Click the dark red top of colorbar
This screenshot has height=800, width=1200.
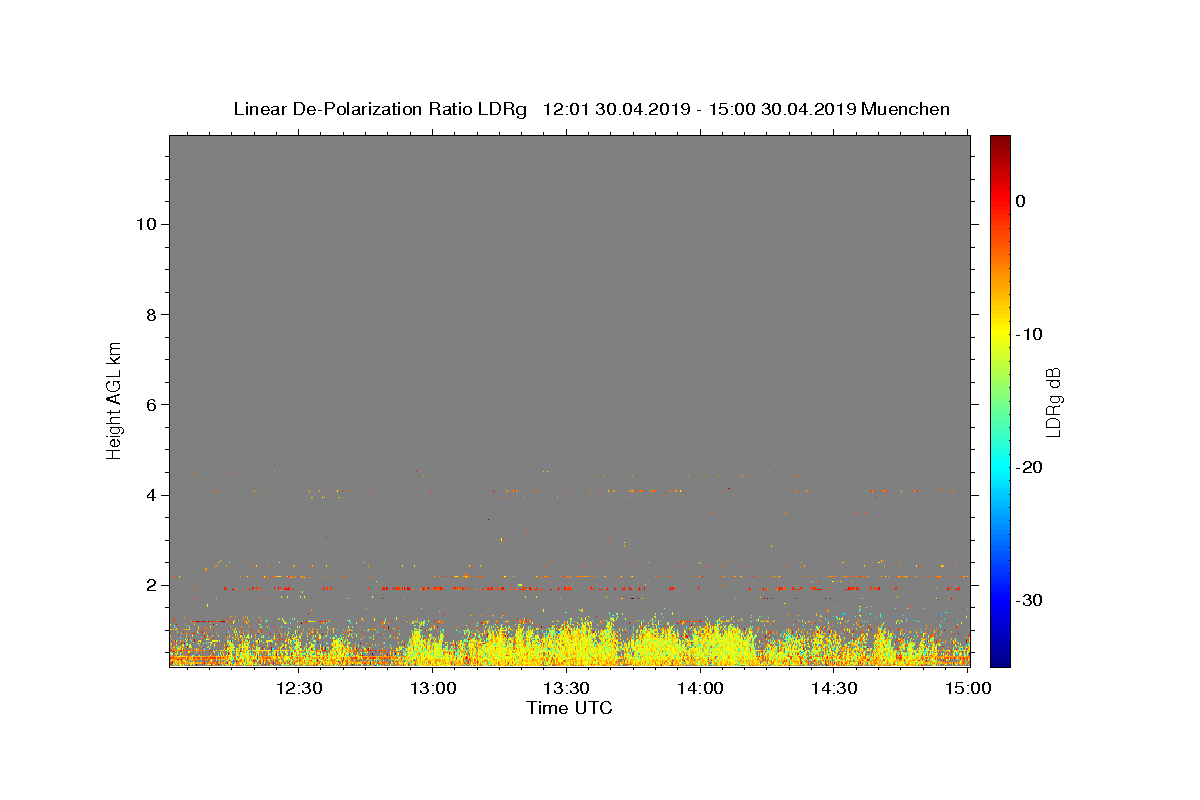pos(1000,142)
